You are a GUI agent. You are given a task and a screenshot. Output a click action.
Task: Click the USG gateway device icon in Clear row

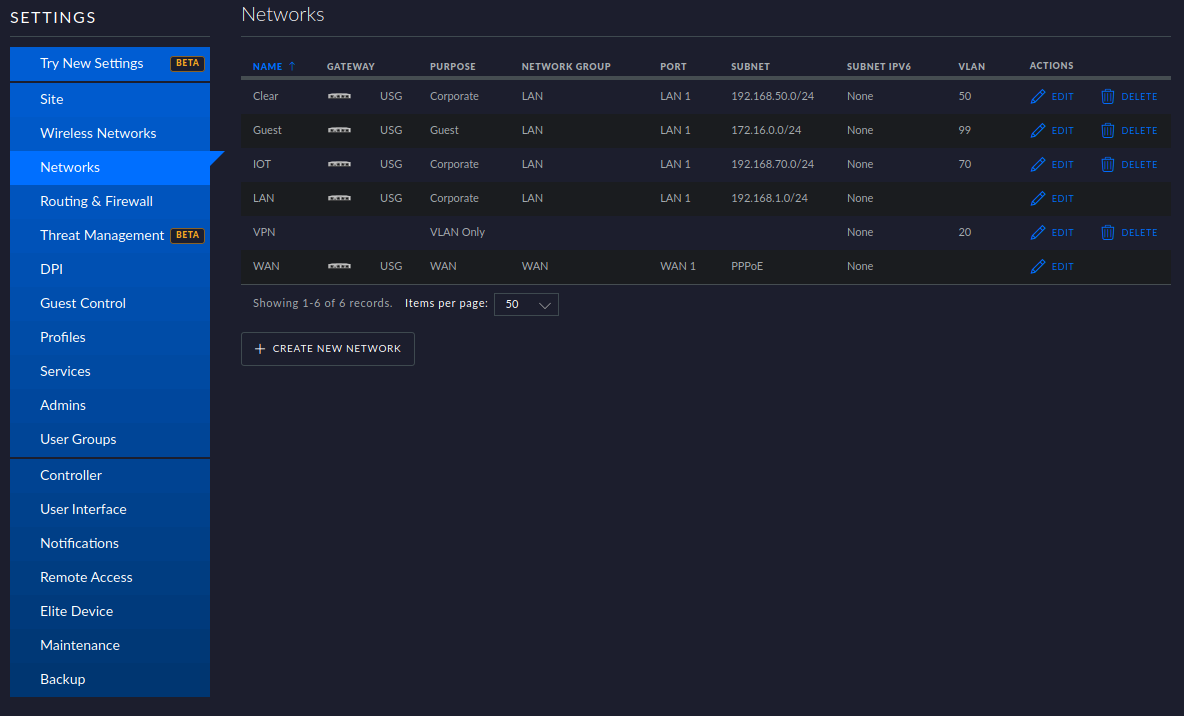pyautogui.click(x=339, y=96)
